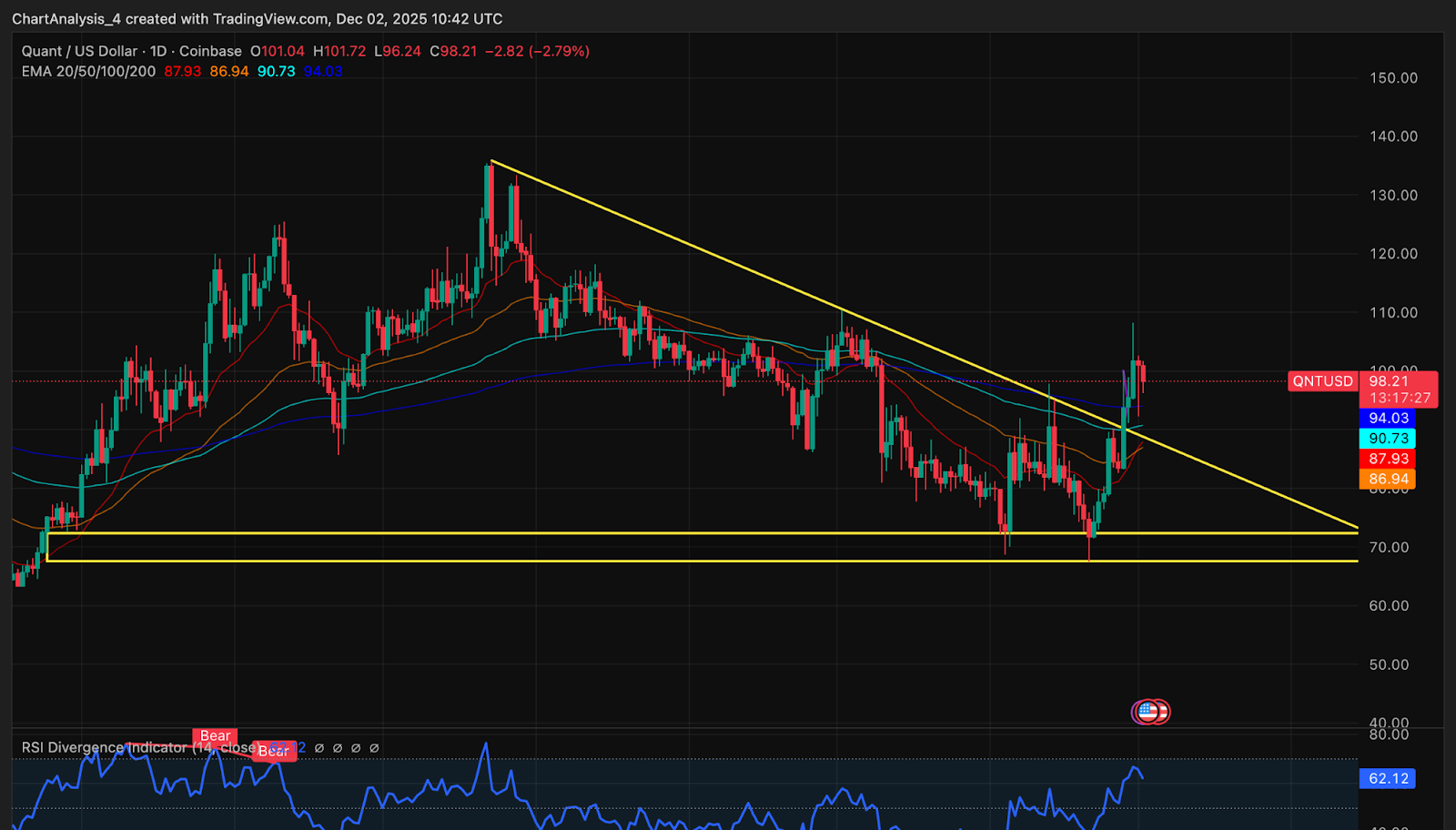Click the "ChartAnalysis_4 created with TradingView.com" header text
Viewport: 1456px width, 830px height.
coord(169,19)
